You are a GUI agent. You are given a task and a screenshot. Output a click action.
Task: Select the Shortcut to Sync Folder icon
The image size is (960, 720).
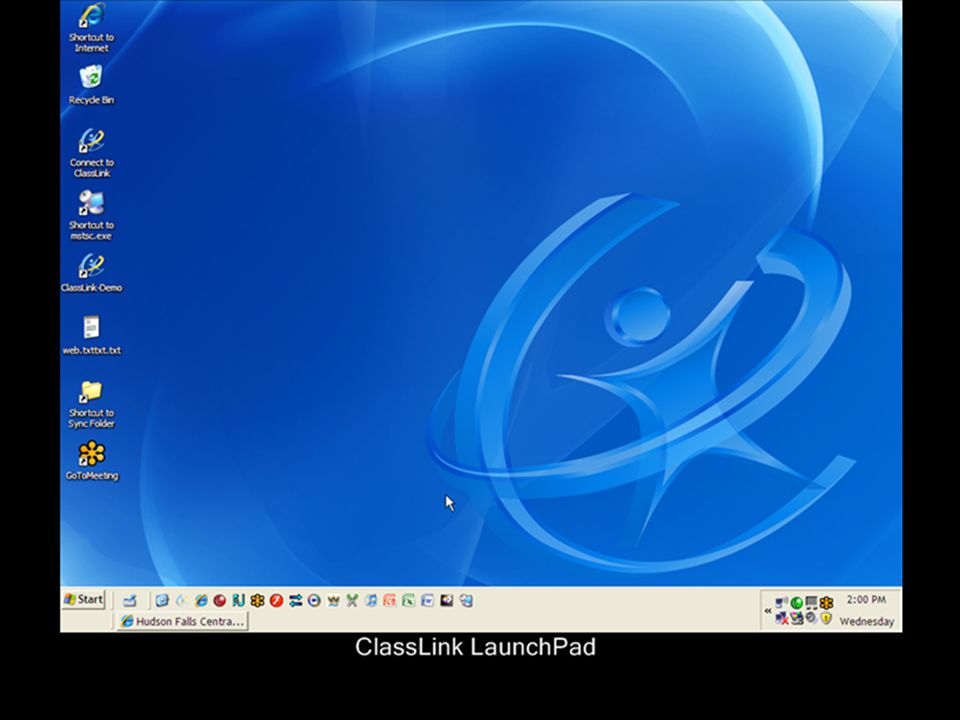(x=91, y=404)
